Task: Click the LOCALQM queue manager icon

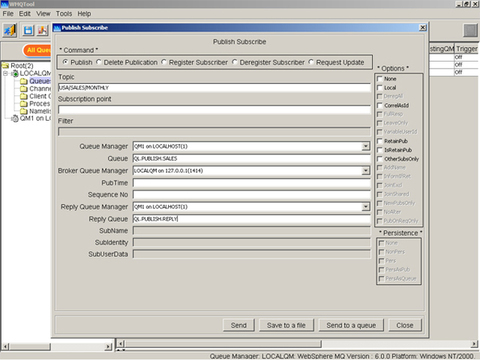Action: coord(15,73)
